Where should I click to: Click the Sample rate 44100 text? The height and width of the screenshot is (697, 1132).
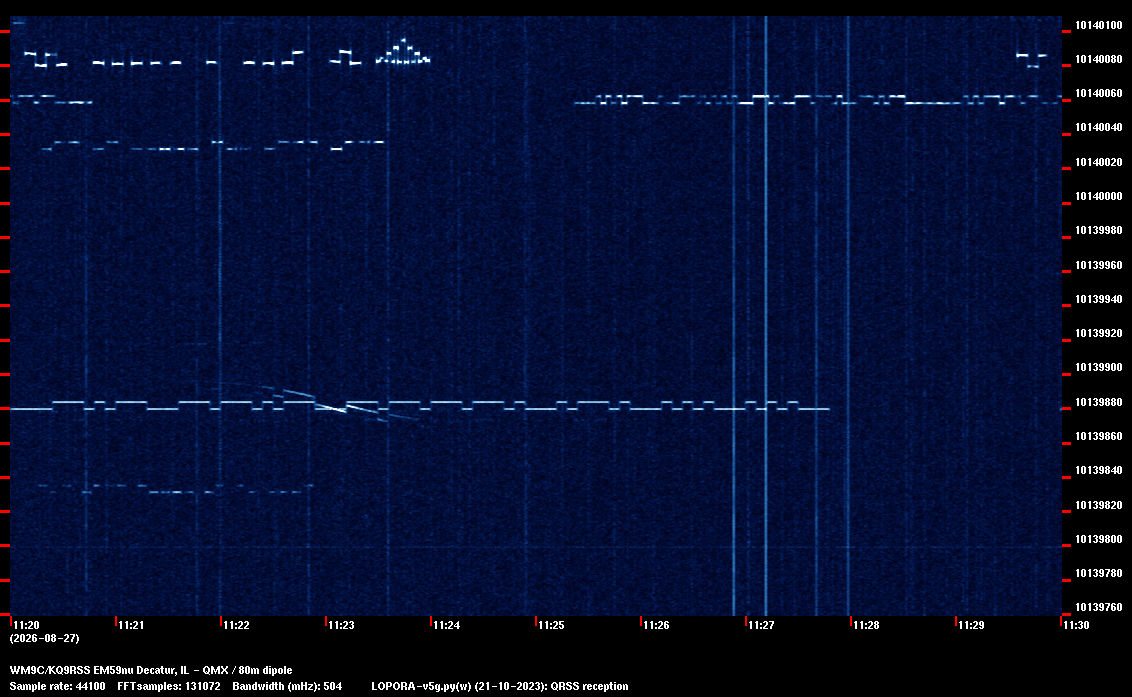click(x=57, y=686)
